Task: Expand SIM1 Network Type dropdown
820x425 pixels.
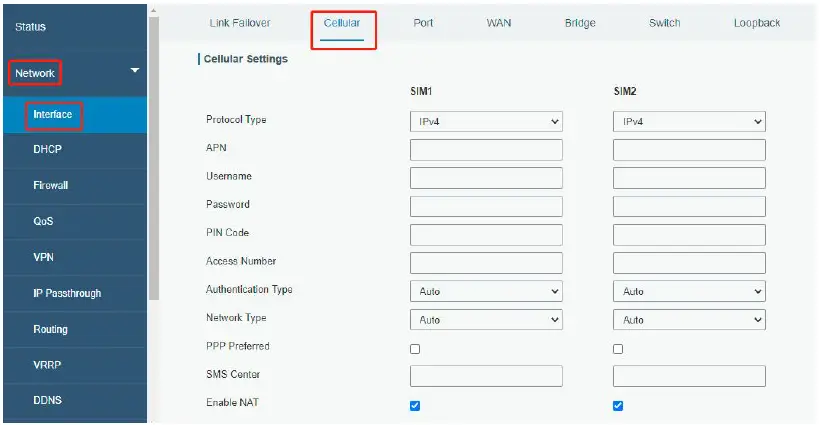Action: coord(486,320)
